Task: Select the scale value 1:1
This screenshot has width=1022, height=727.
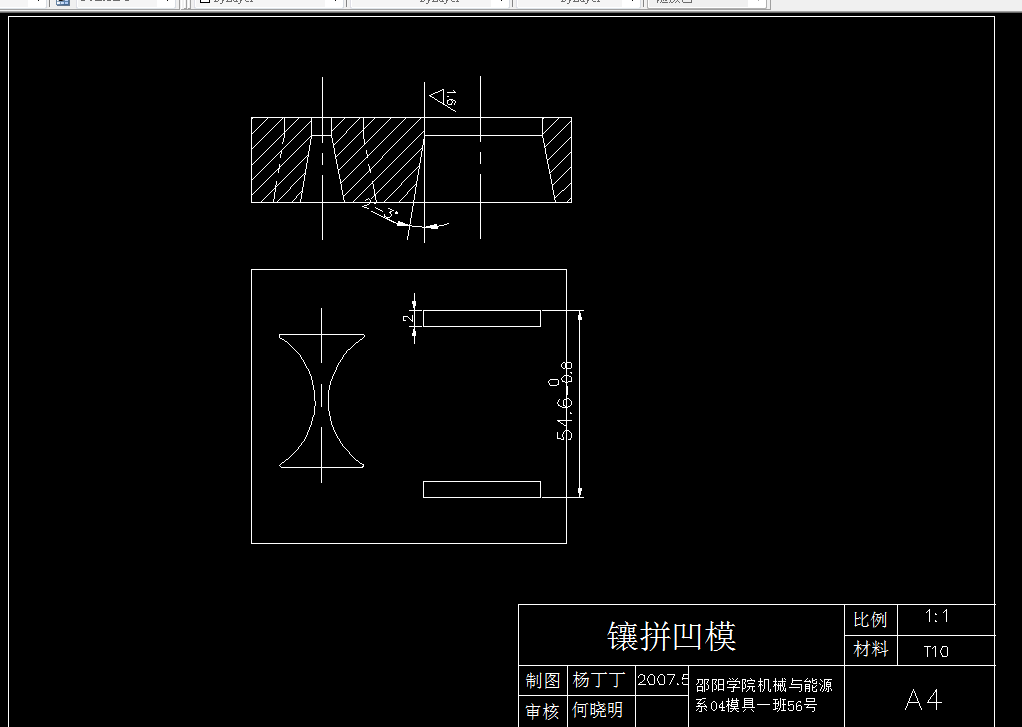Action: tap(937, 616)
